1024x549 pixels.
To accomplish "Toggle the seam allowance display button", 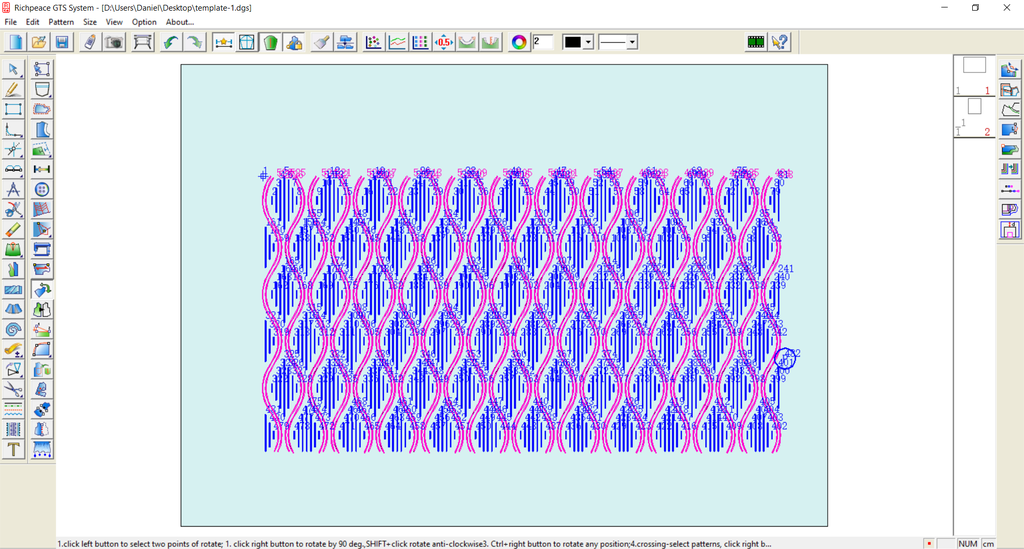I will click(x=246, y=42).
